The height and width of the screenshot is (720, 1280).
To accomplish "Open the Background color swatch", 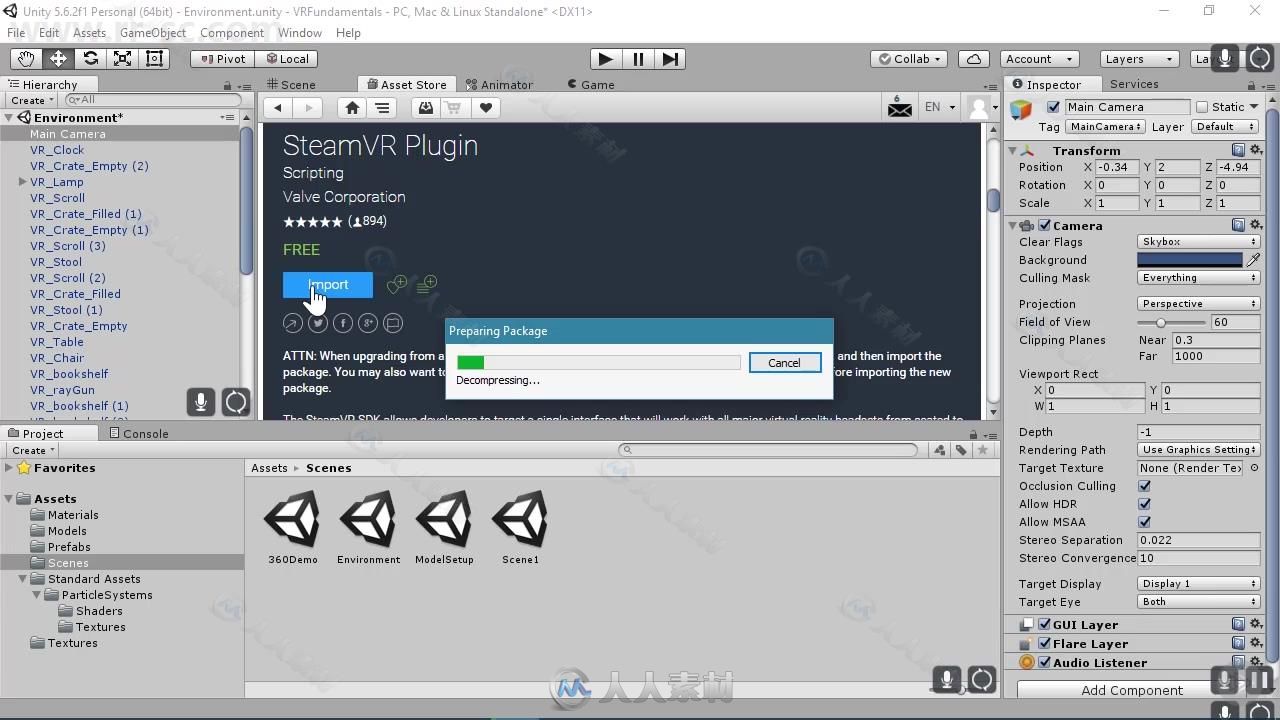I will coord(1190,260).
